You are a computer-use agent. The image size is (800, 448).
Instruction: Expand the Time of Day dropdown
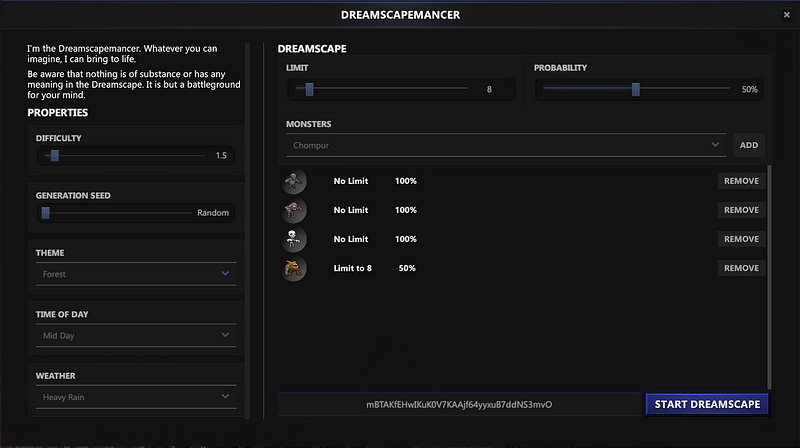click(x=137, y=336)
